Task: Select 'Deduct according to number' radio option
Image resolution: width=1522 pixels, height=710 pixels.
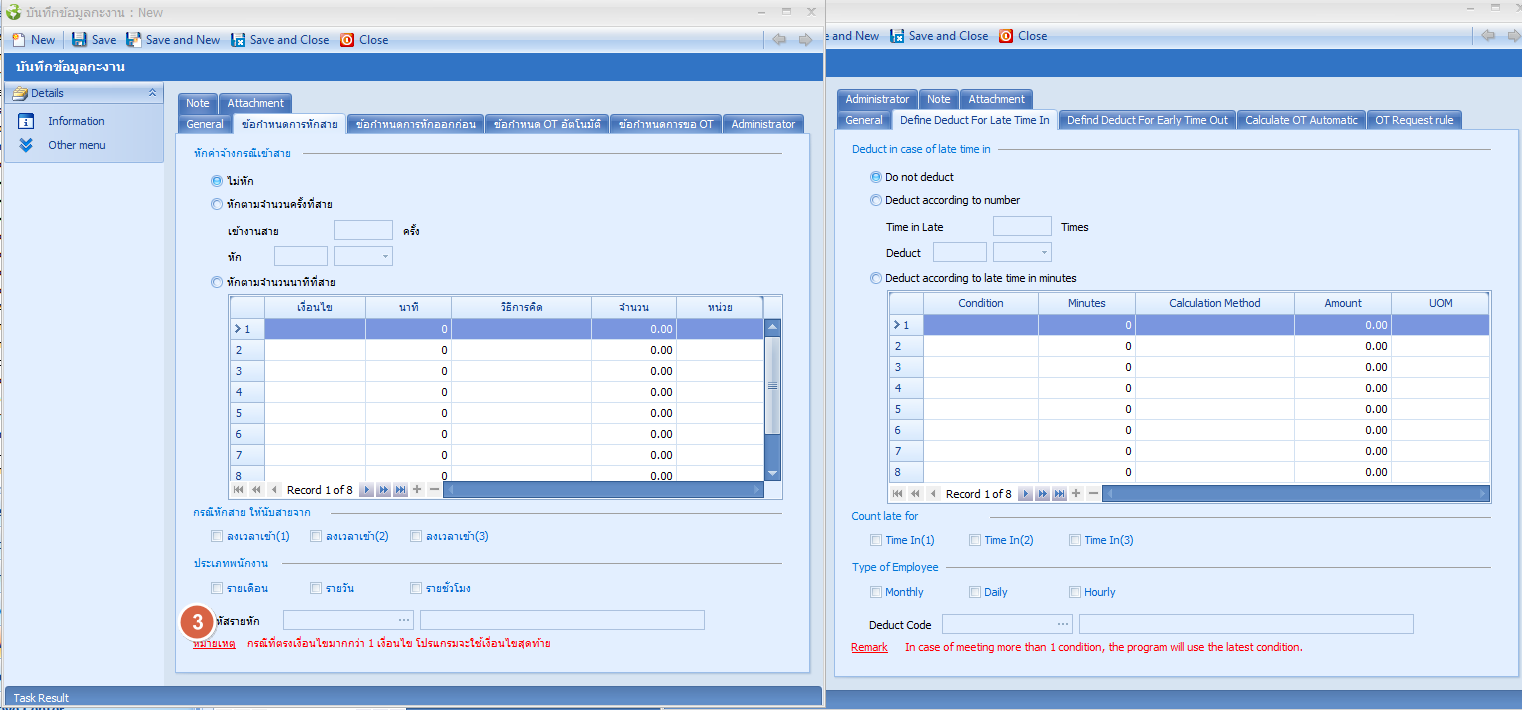Action: pyautogui.click(x=877, y=200)
